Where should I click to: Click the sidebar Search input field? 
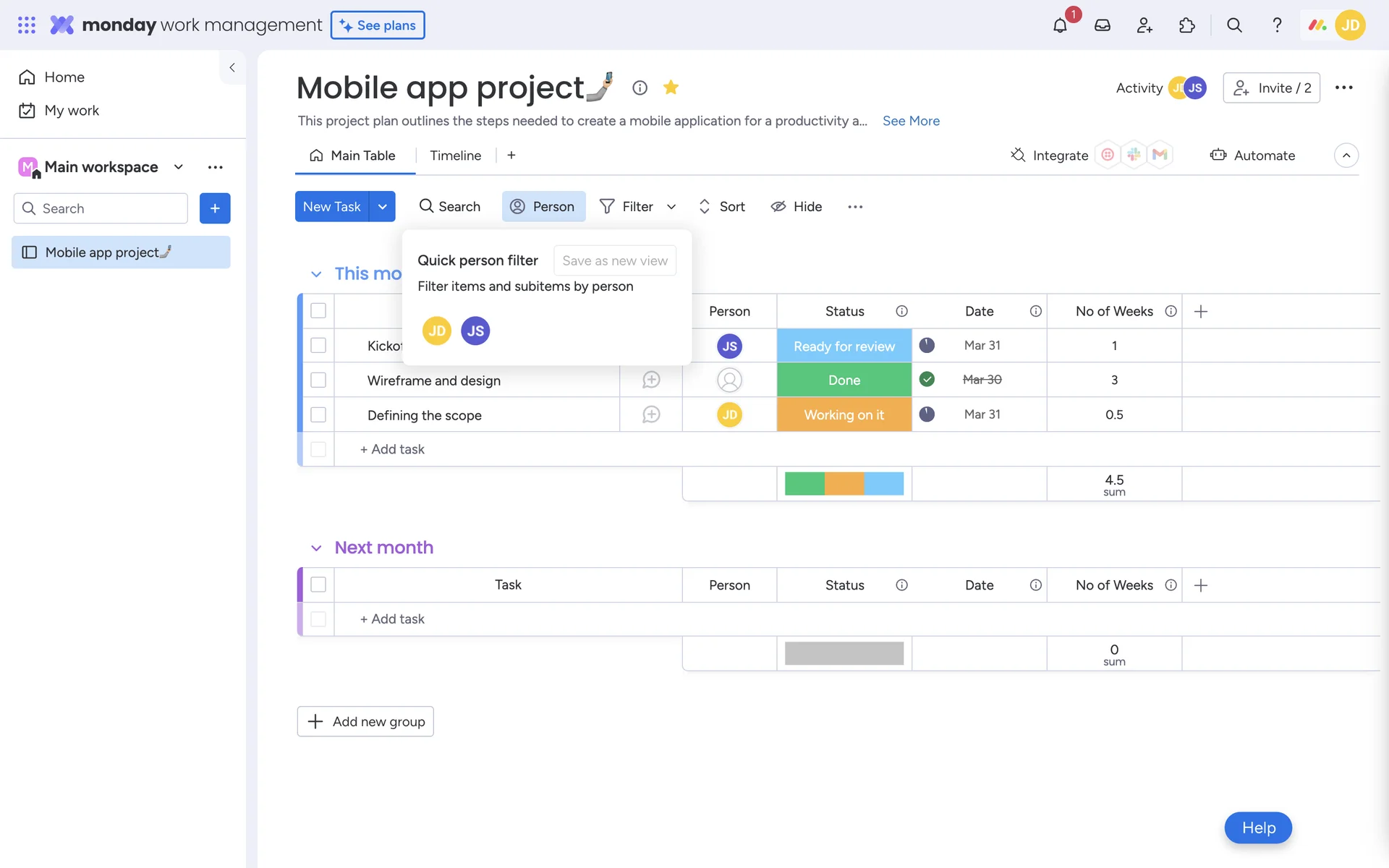(x=109, y=208)
